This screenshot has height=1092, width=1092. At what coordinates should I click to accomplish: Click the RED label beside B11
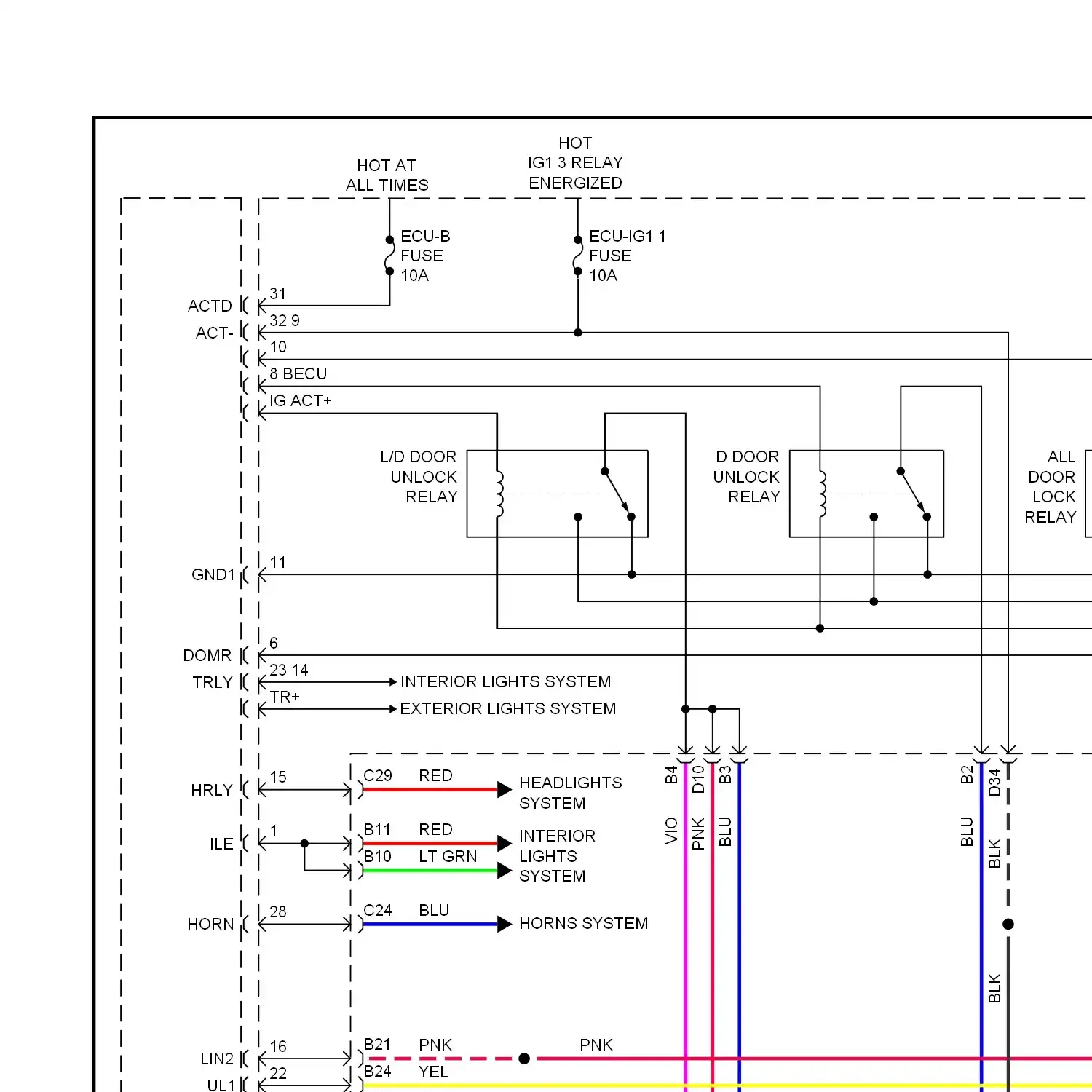436,830
